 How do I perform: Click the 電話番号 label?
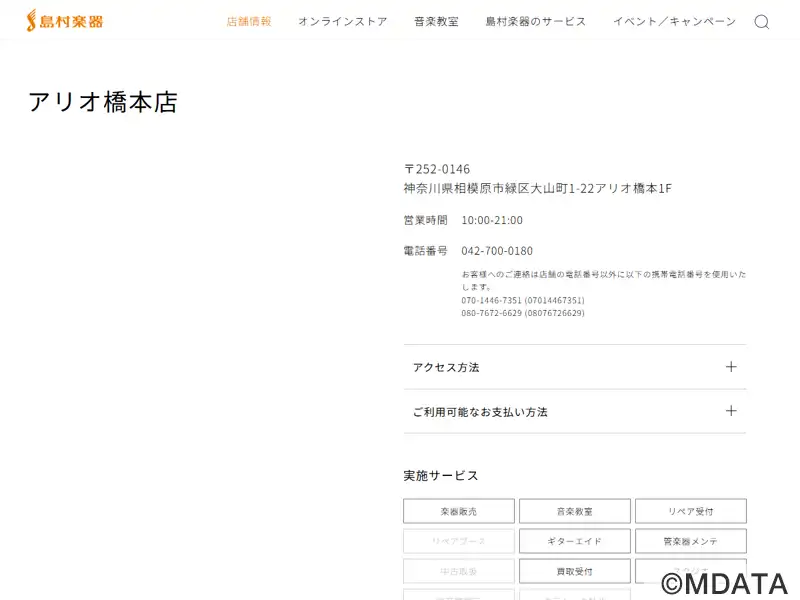(x=426, y=251)
